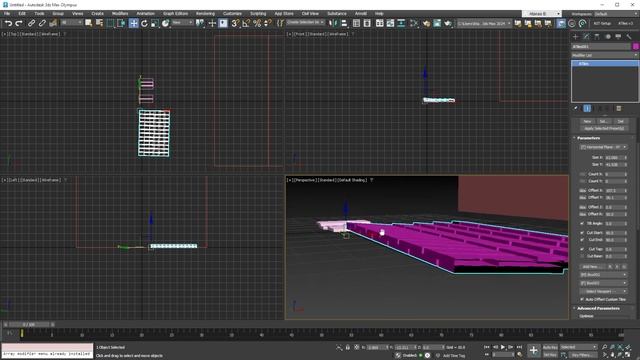Open the Customize menu
This screenshot has width=640, height=360.
coord(232,13)
